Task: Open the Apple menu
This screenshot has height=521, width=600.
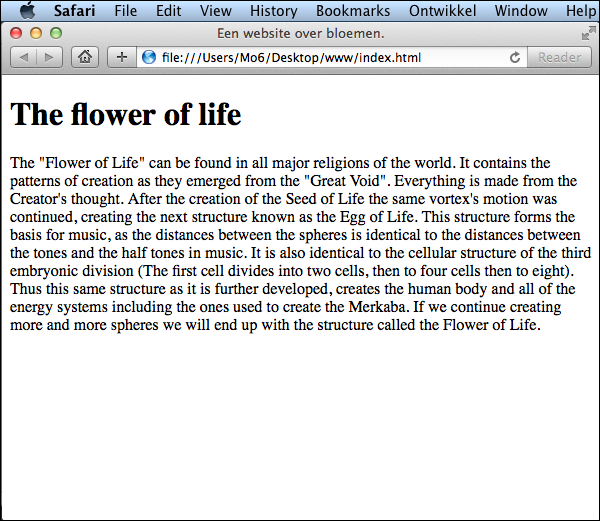Action: tap(27, 11)
